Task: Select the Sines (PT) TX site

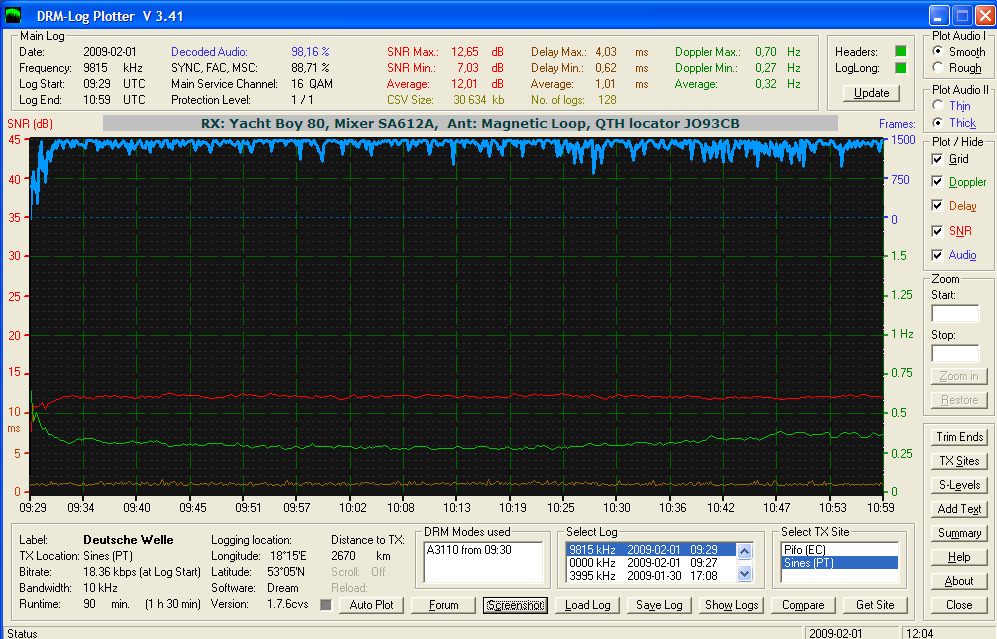Action: point(839,563)
